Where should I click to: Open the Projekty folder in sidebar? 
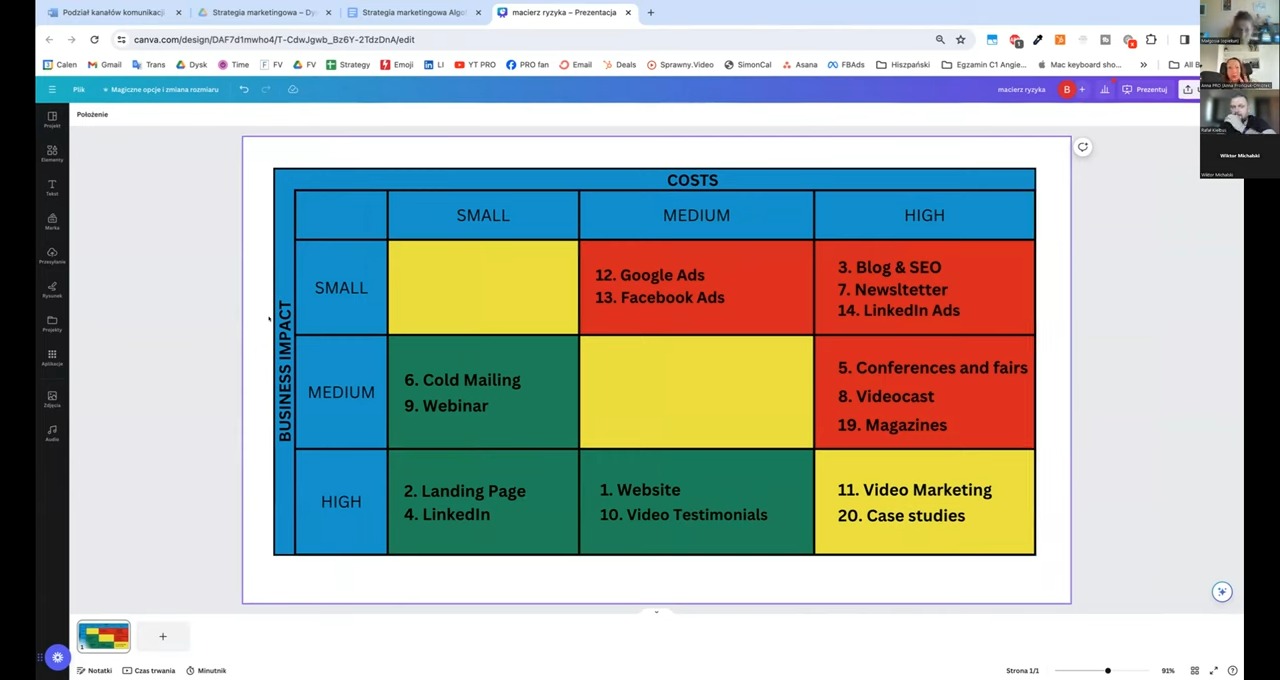coord(52,323)
